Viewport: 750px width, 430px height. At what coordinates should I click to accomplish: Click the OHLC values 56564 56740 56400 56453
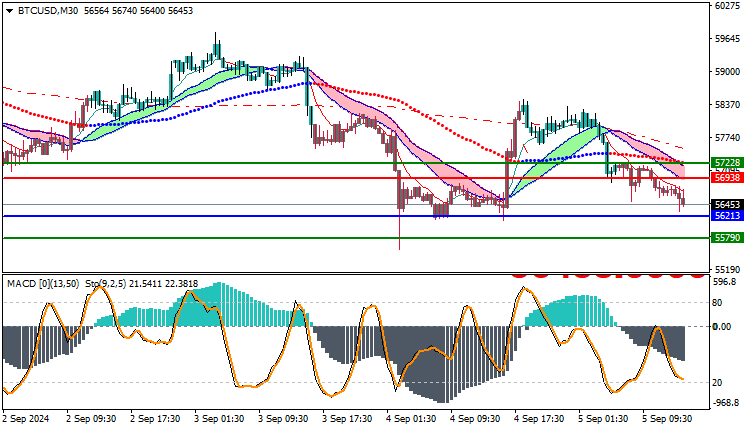tap(138, 11)
